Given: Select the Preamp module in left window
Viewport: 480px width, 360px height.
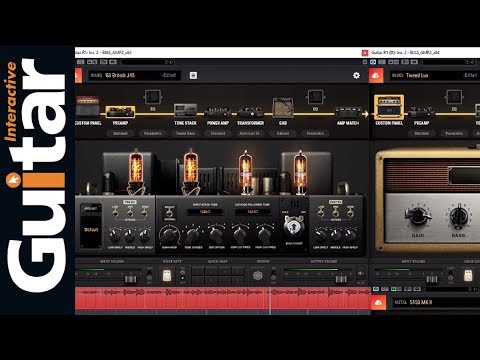Looking at the screenshot, I should 120,112.
